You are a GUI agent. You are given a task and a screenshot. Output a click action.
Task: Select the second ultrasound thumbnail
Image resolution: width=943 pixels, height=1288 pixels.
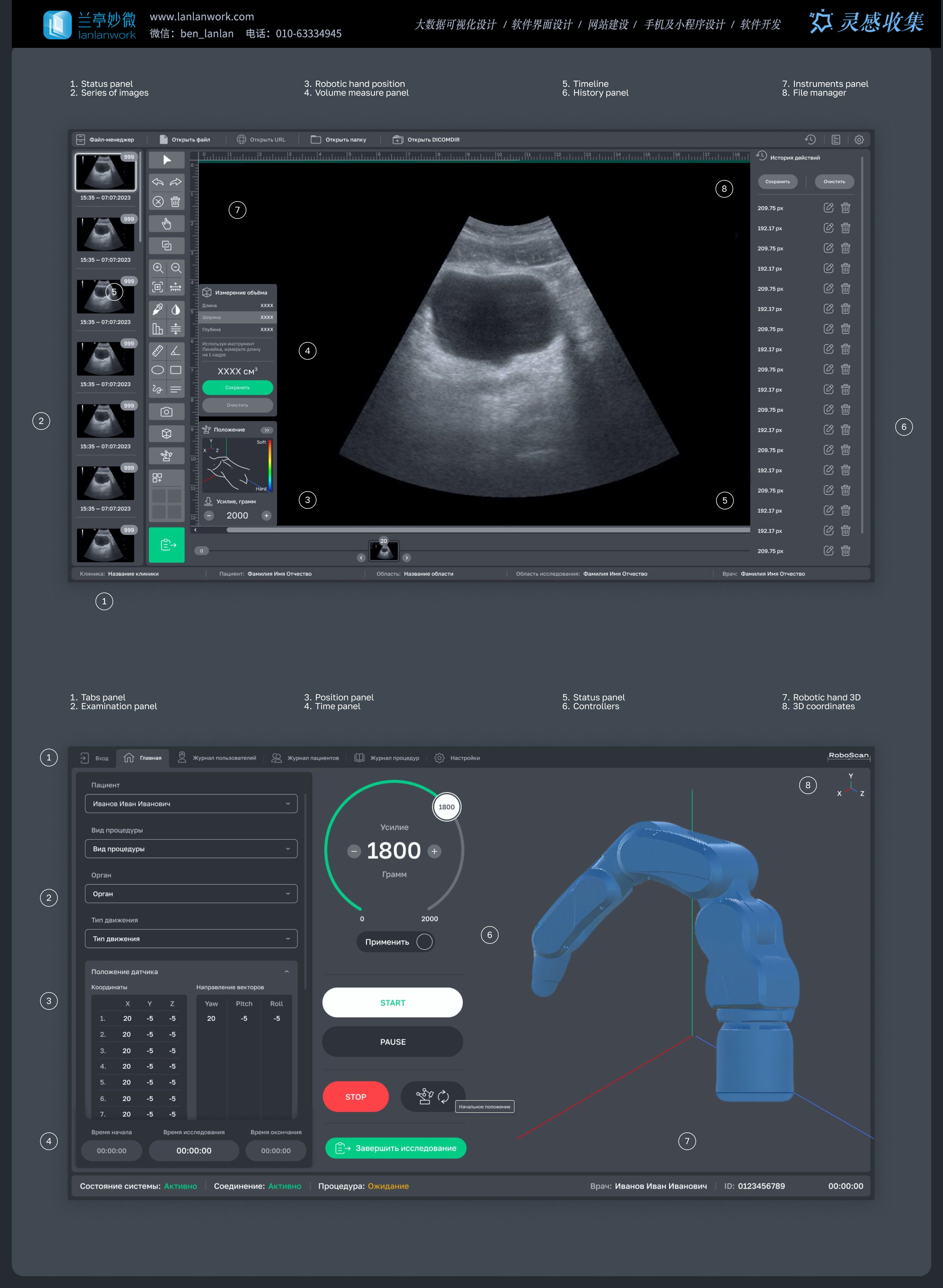tap(106, 234)
